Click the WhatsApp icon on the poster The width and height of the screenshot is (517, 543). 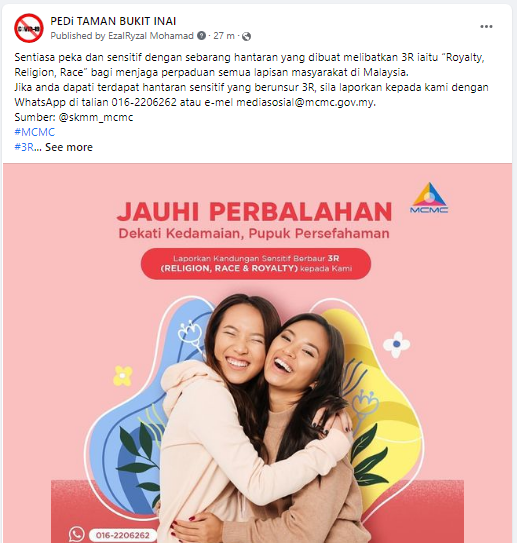click(x=77, y=534)
